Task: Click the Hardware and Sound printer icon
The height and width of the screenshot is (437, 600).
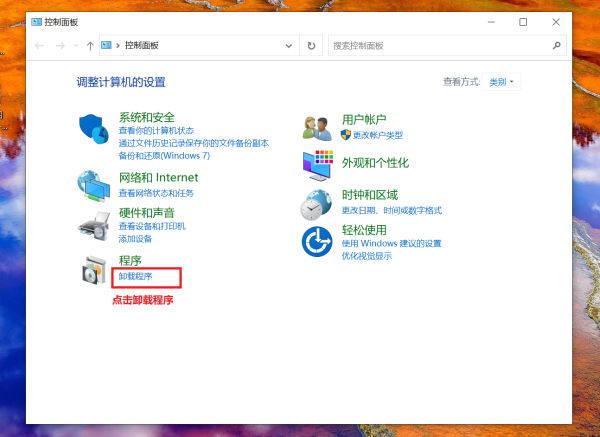Action: [94, 226]
